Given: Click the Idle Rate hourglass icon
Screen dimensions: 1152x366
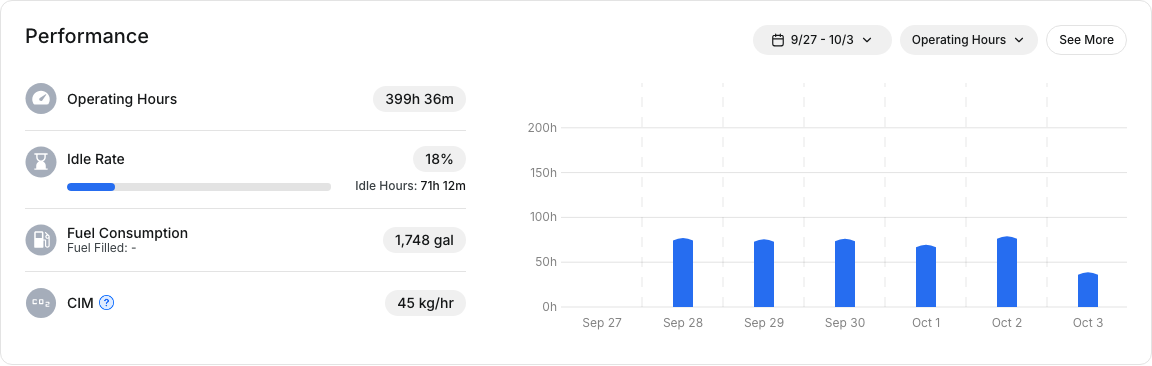Looking at the screenshot, I should [x=41, y=162].
